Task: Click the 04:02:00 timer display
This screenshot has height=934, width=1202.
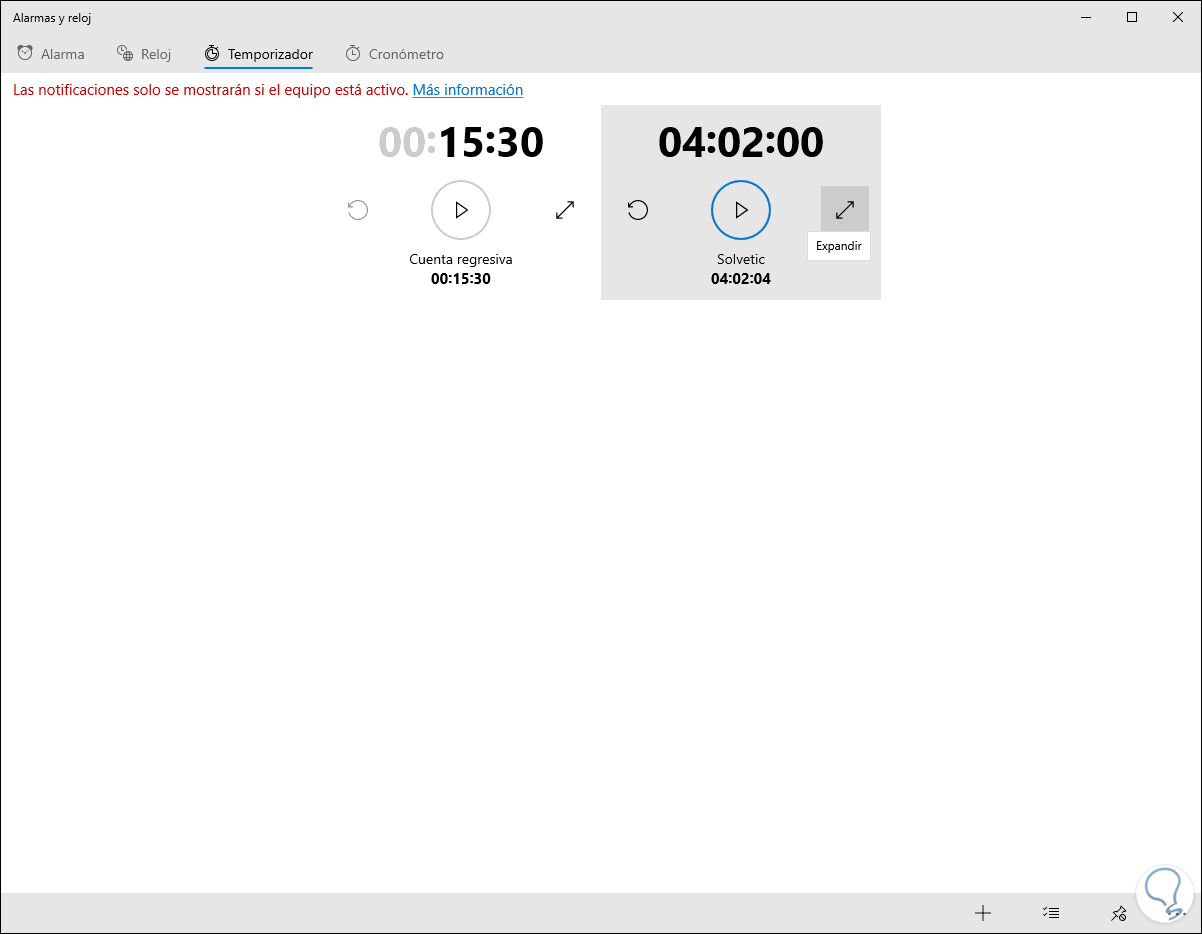Action: pos(740,142)
